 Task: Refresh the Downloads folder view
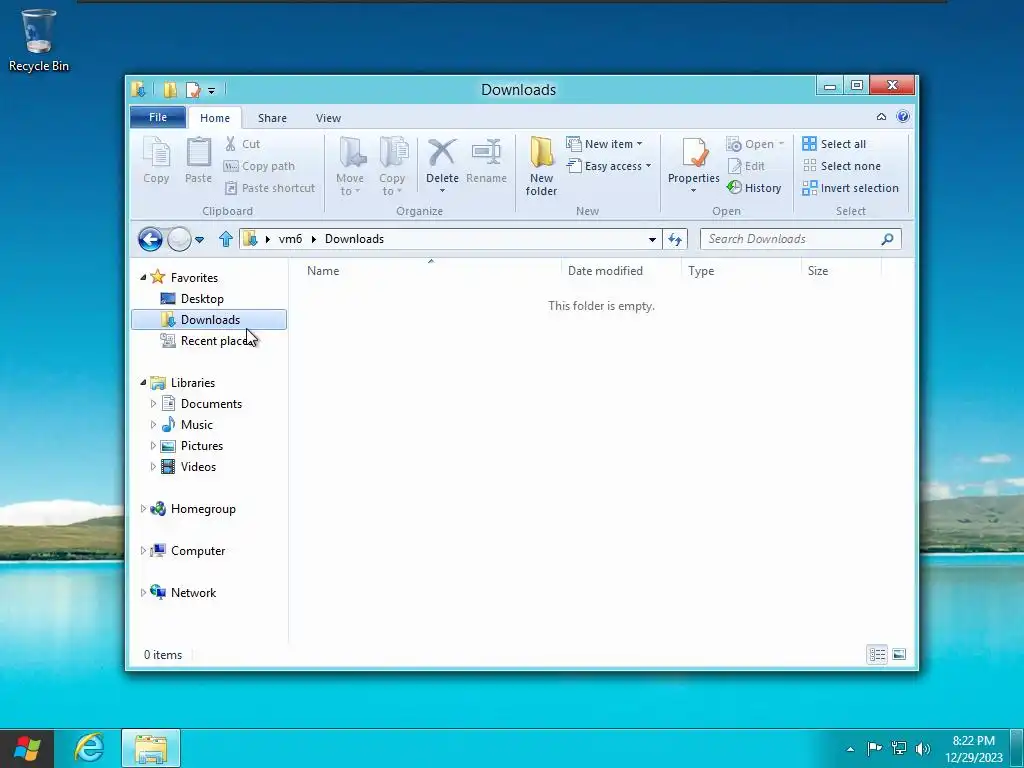(x=675, y=239)
